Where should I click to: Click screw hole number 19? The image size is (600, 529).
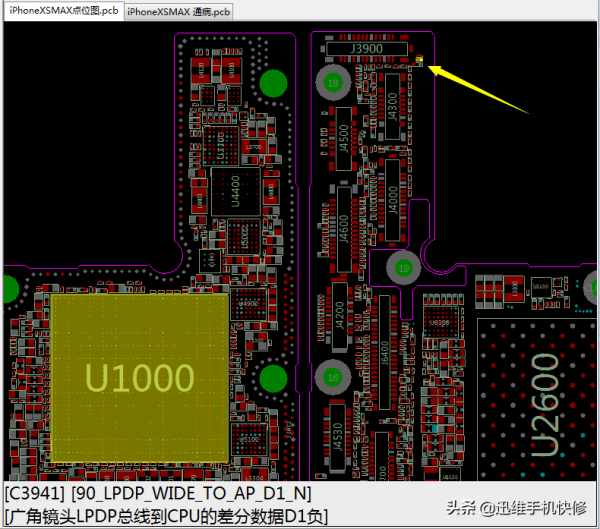(404, 268)
